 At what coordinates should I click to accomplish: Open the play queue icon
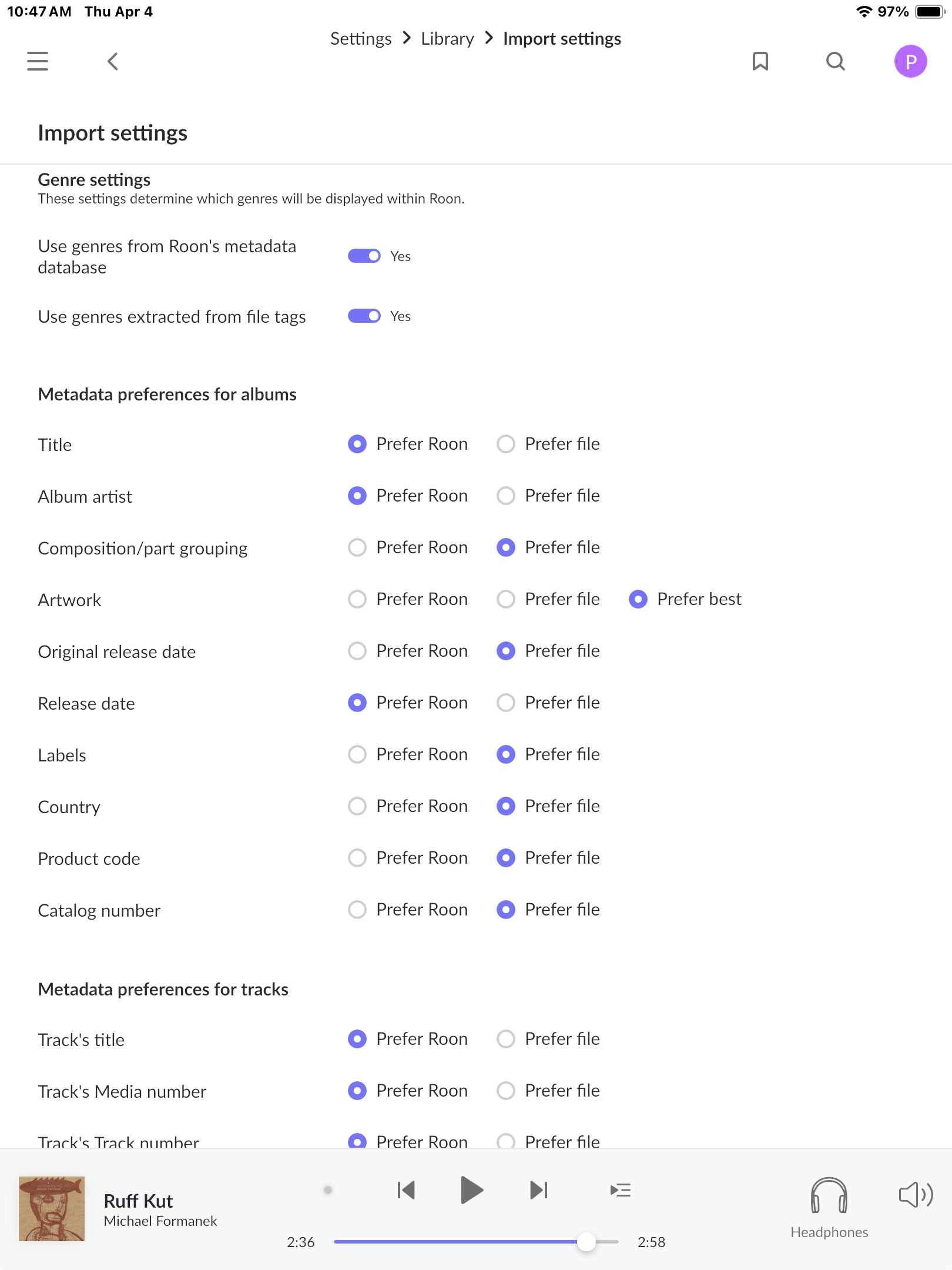[621, 1190]
